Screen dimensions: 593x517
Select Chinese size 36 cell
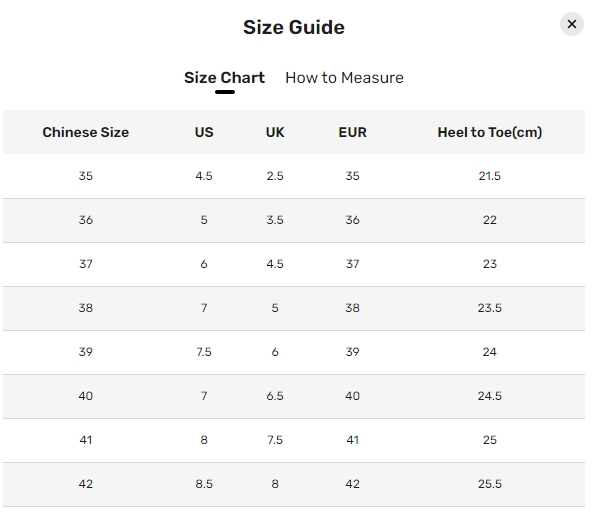coord(86,220)
